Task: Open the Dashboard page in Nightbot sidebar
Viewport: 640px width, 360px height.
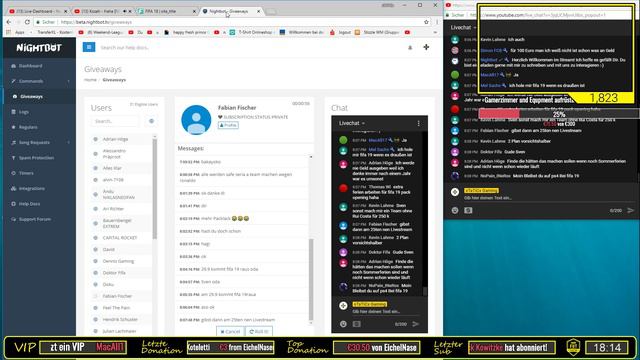Action: [31, 66]
